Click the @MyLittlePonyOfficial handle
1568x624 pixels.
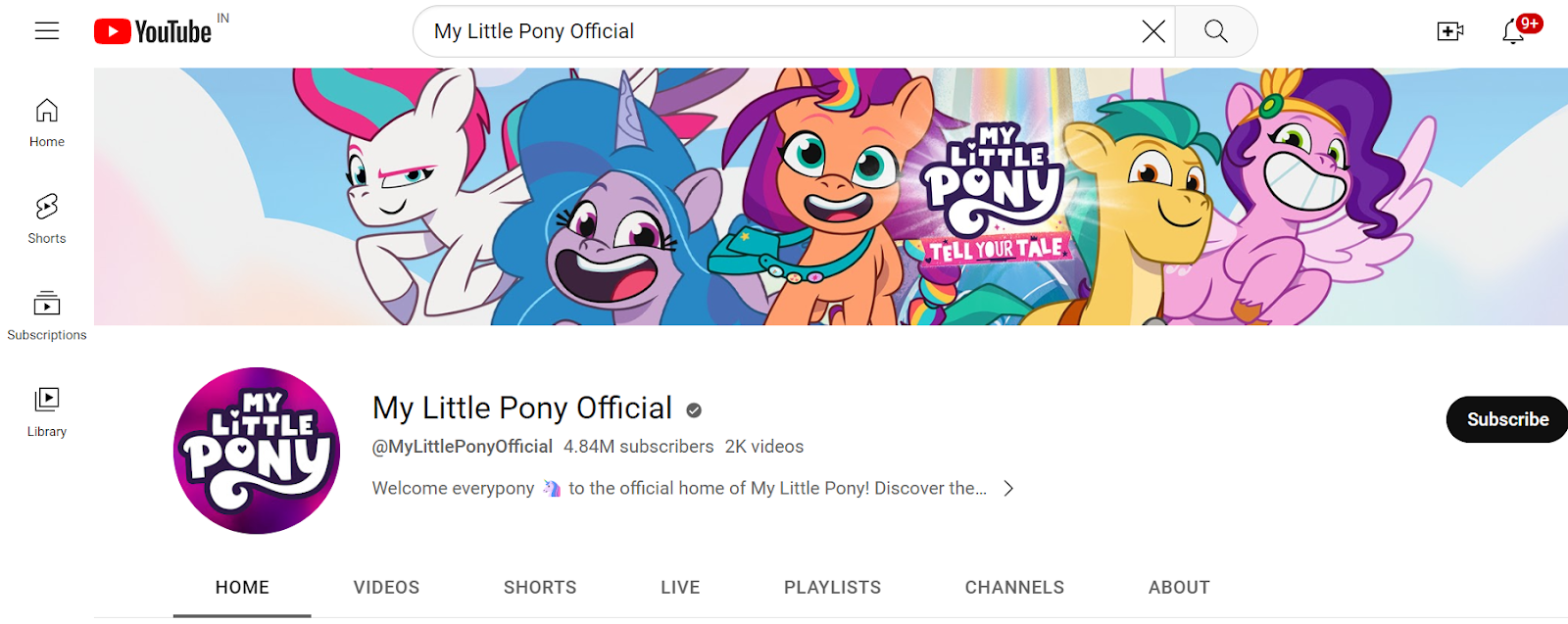pos(463,447)
